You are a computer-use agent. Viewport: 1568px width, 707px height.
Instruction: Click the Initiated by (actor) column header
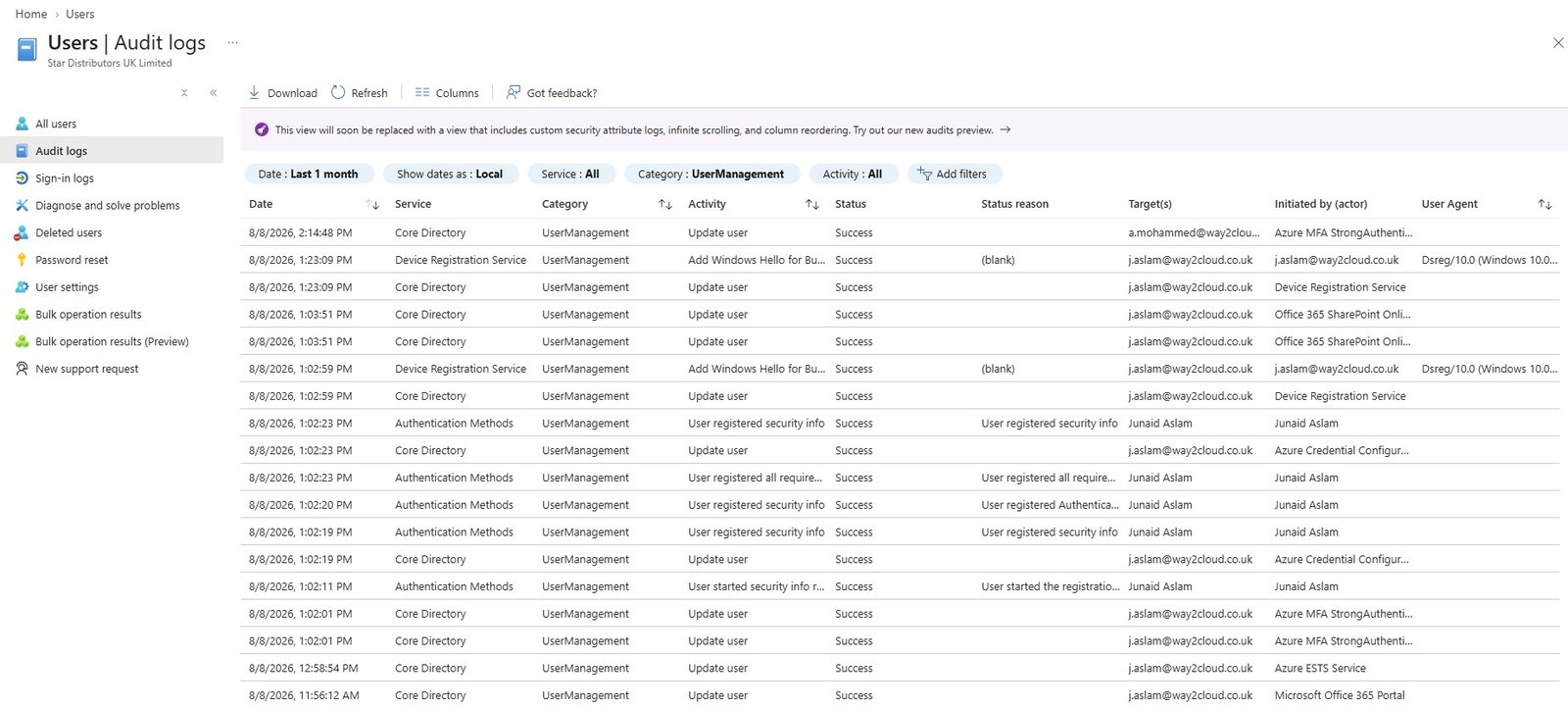pos(1321,204)
